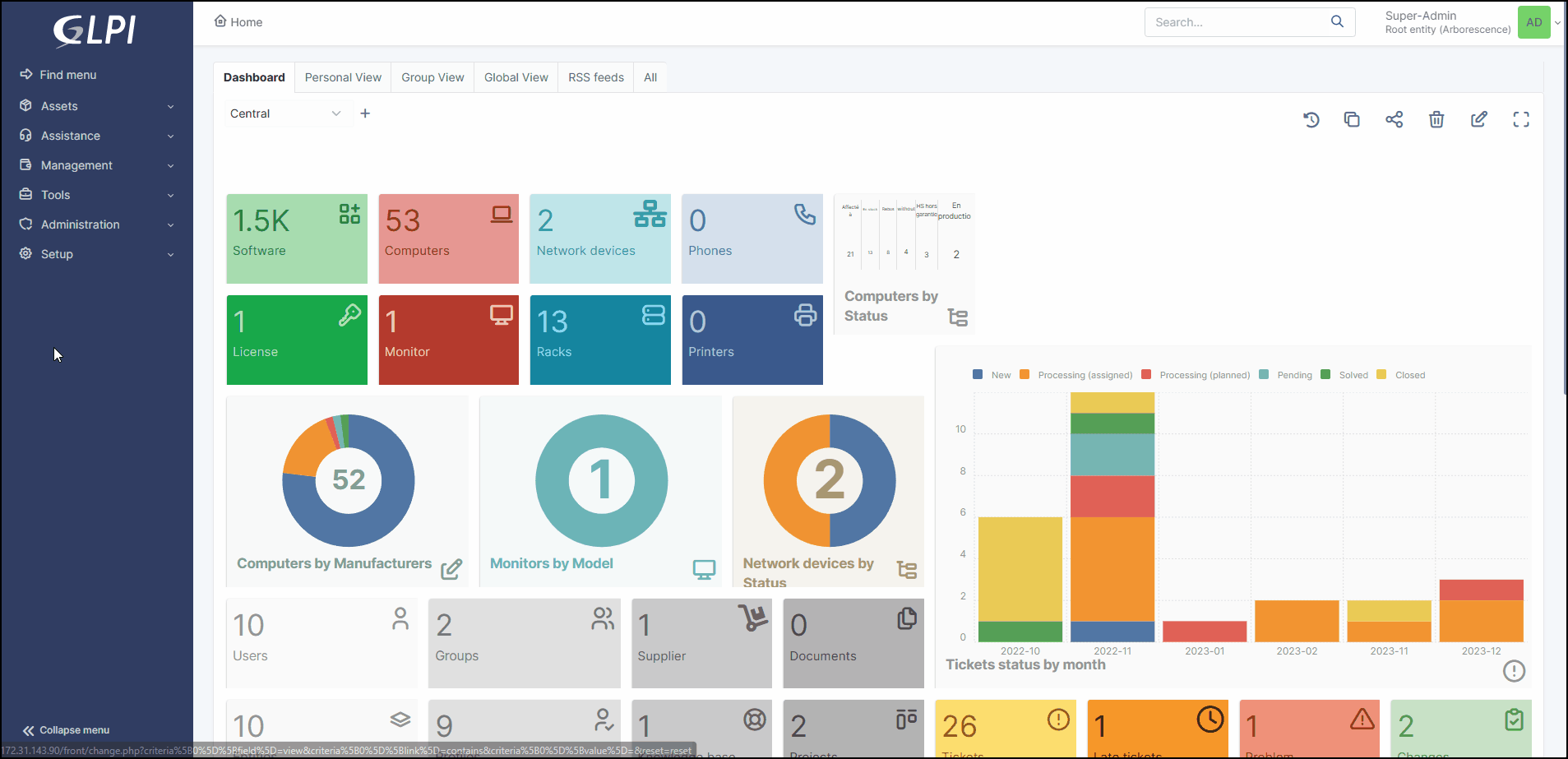The image size is (1568, 759).
Task: Click the Tickets status info icon
Action: pyautogui.click(x=1515, y=671)
